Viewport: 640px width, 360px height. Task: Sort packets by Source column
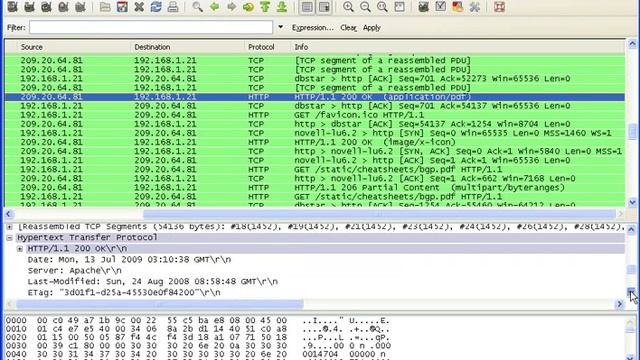[x=73, y=47]
